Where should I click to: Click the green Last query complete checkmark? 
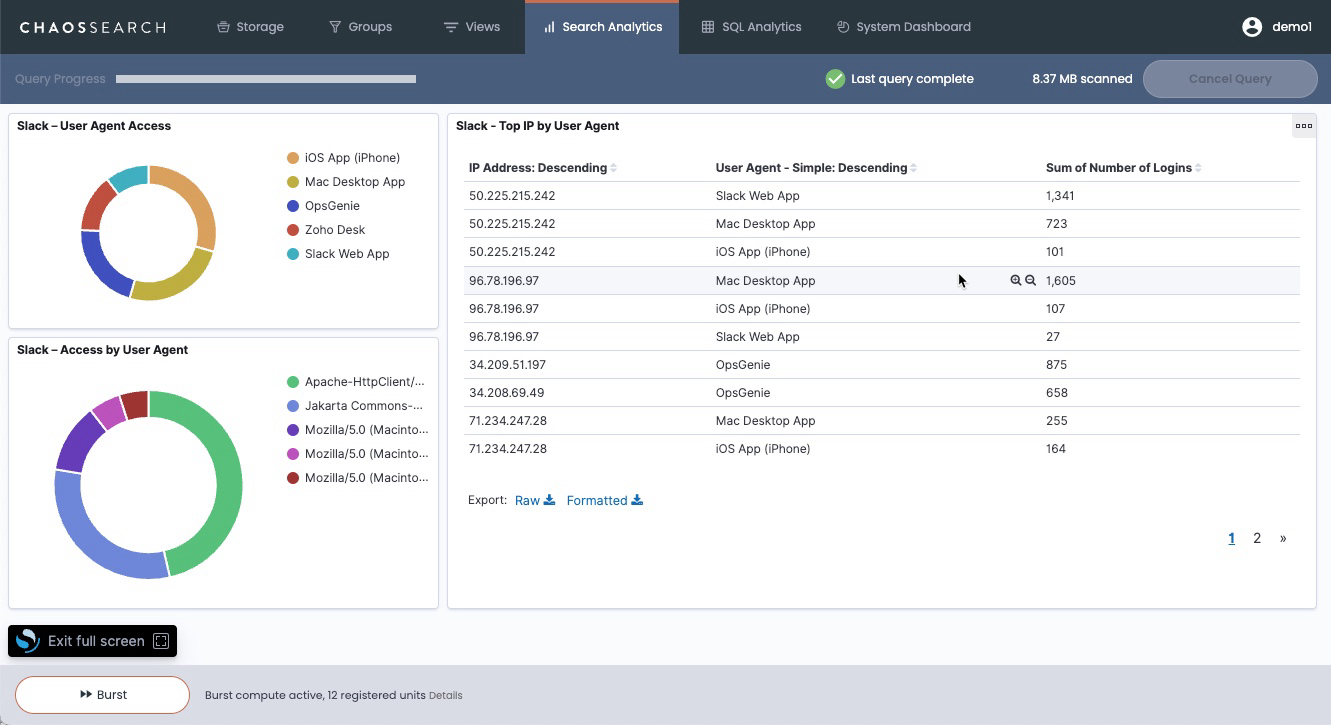click(x=835, y=78)
